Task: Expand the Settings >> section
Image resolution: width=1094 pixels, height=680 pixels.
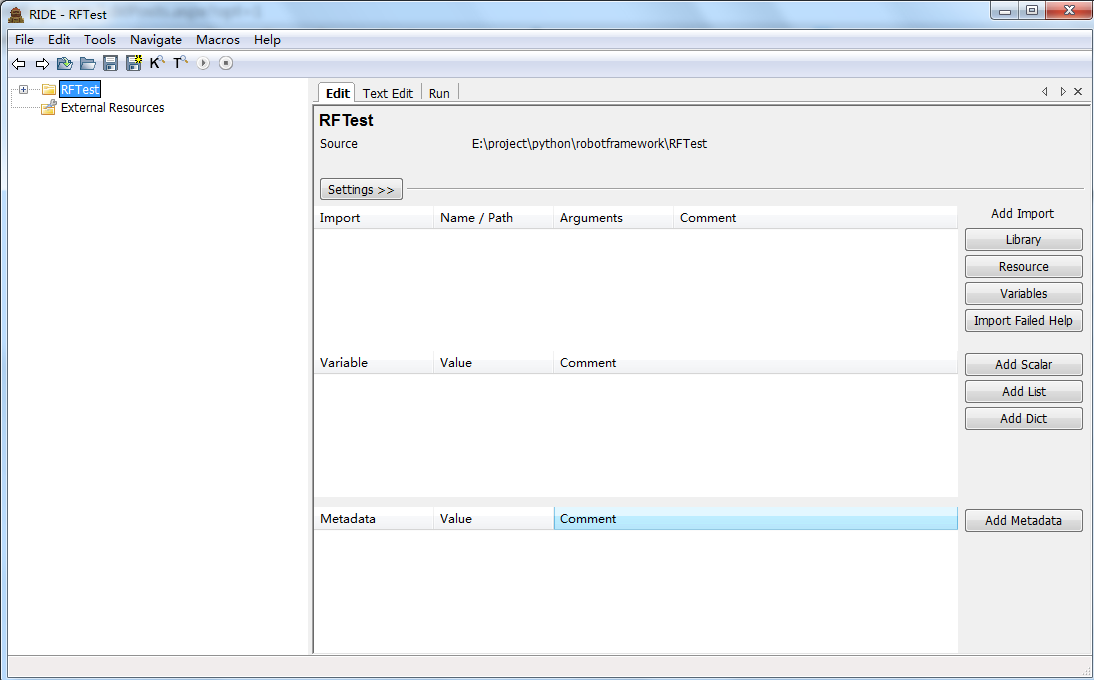Action: (x=361, y=189)
